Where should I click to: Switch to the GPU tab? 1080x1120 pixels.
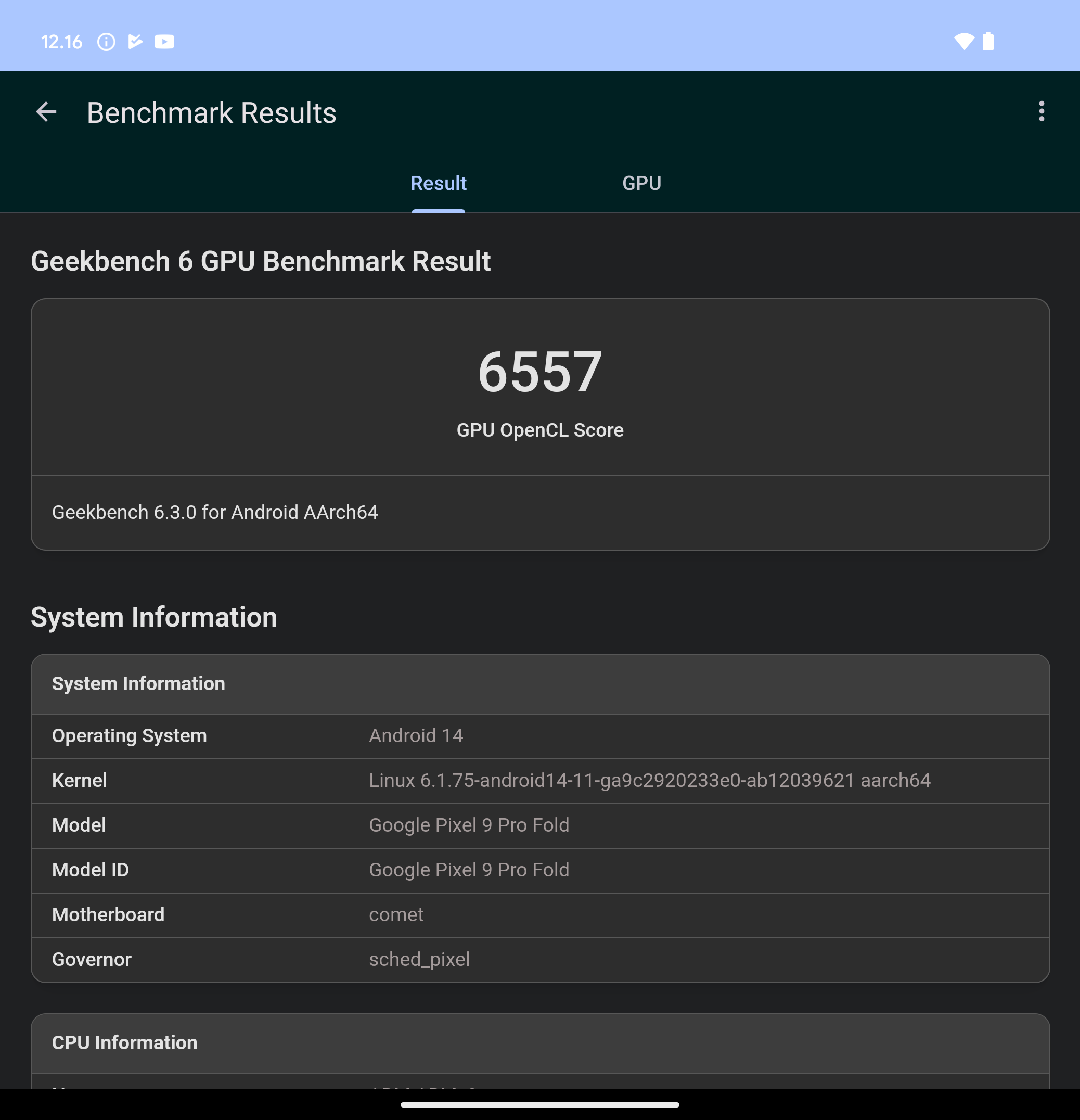click(641, 183)
